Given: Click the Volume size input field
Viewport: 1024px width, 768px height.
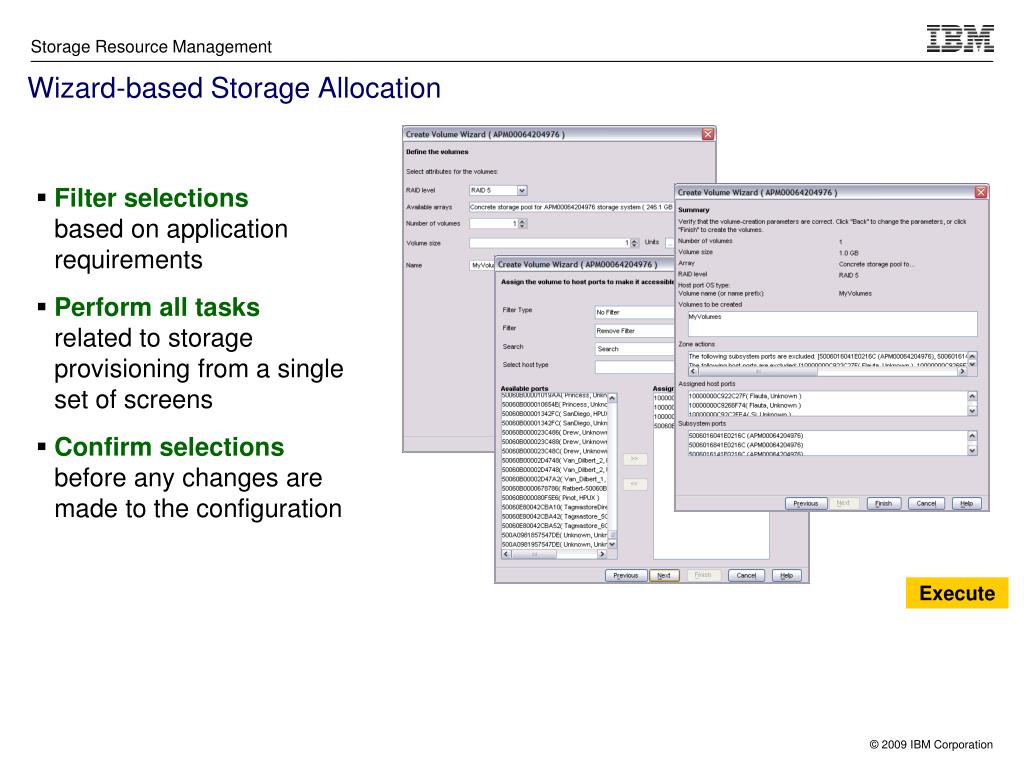Looking at the screenshot, I should pos(550,243).
